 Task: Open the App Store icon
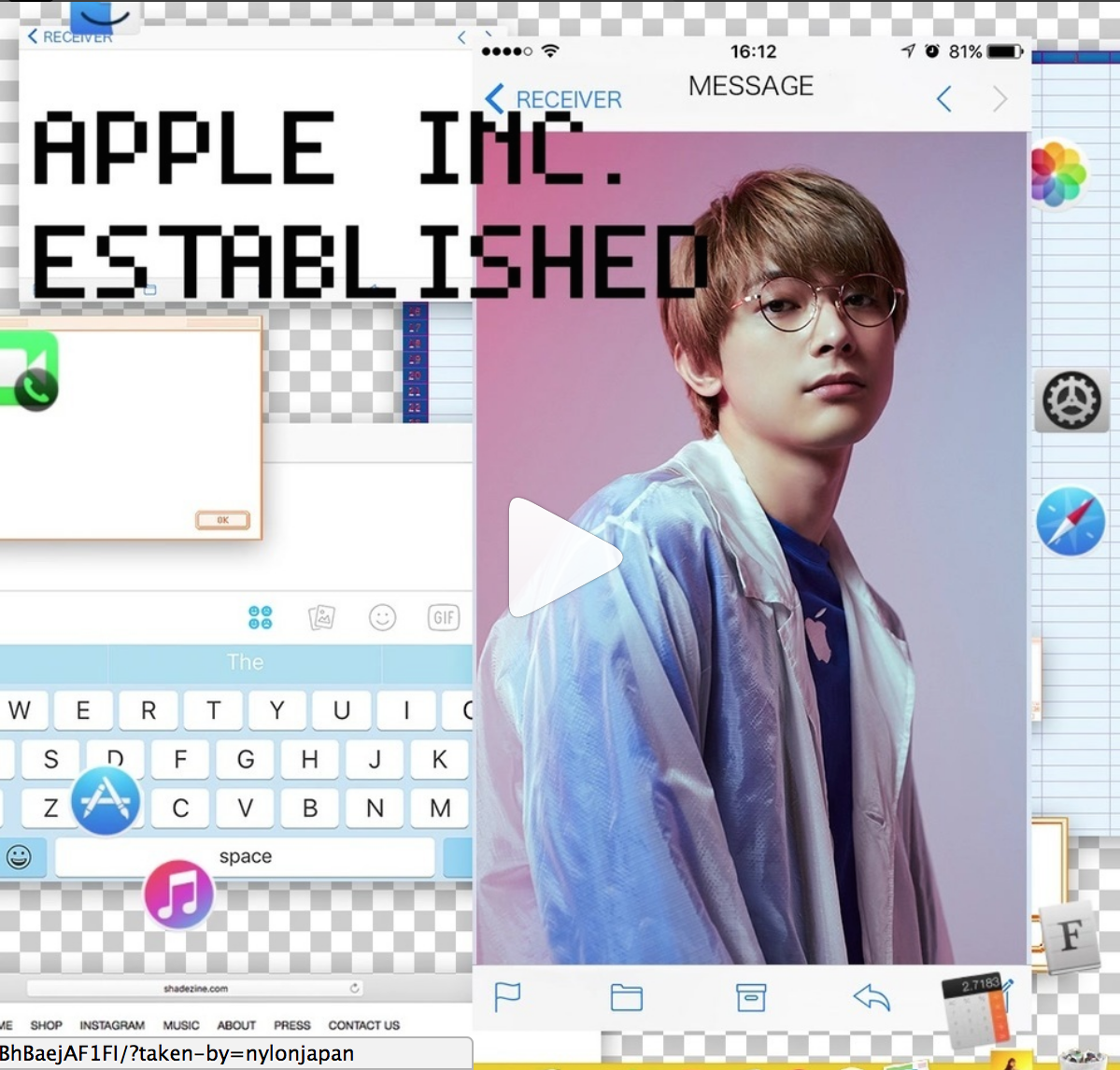[106, 801]
